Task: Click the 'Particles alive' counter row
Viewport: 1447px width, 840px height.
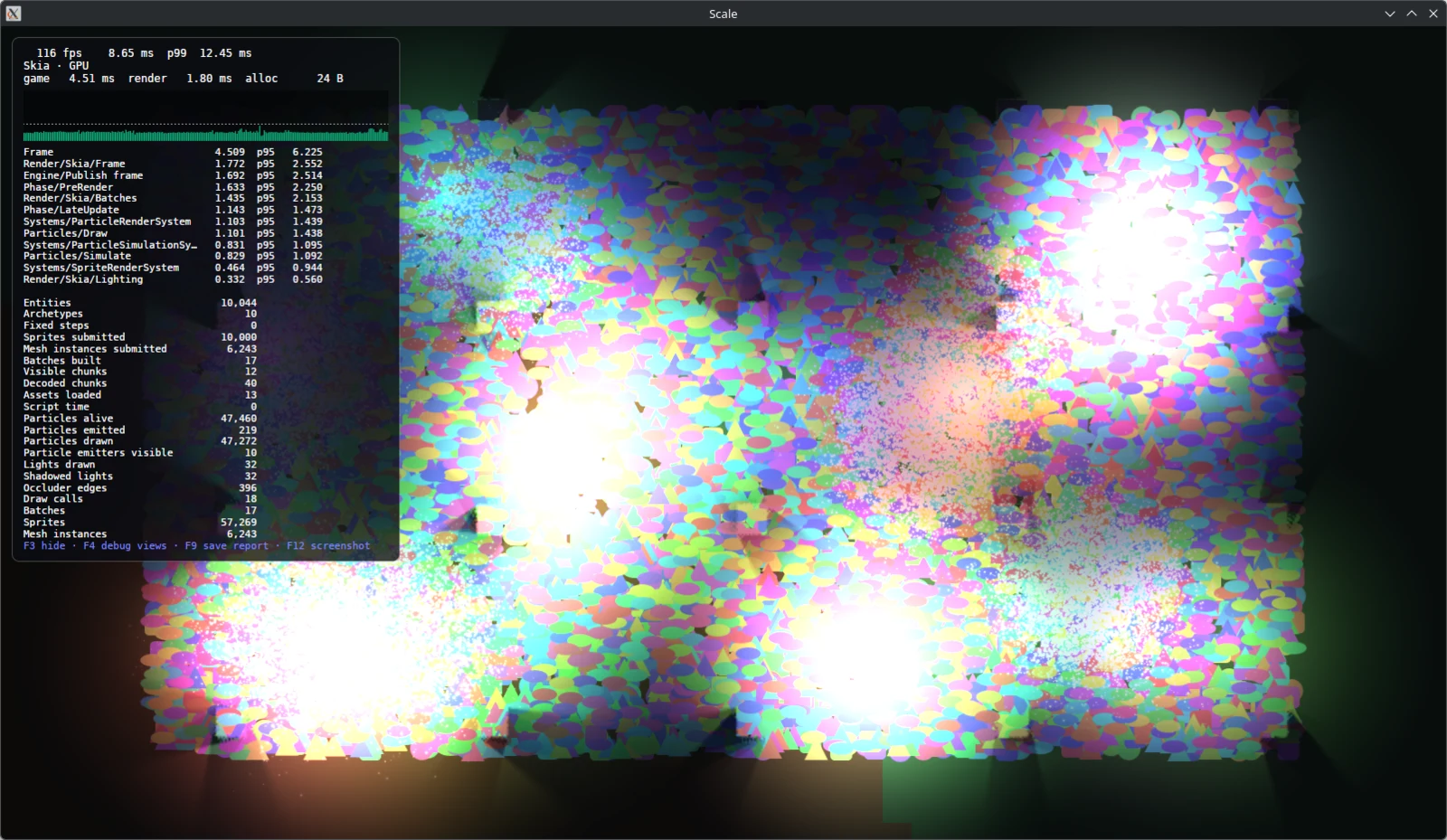Action: tap(140, 419)
